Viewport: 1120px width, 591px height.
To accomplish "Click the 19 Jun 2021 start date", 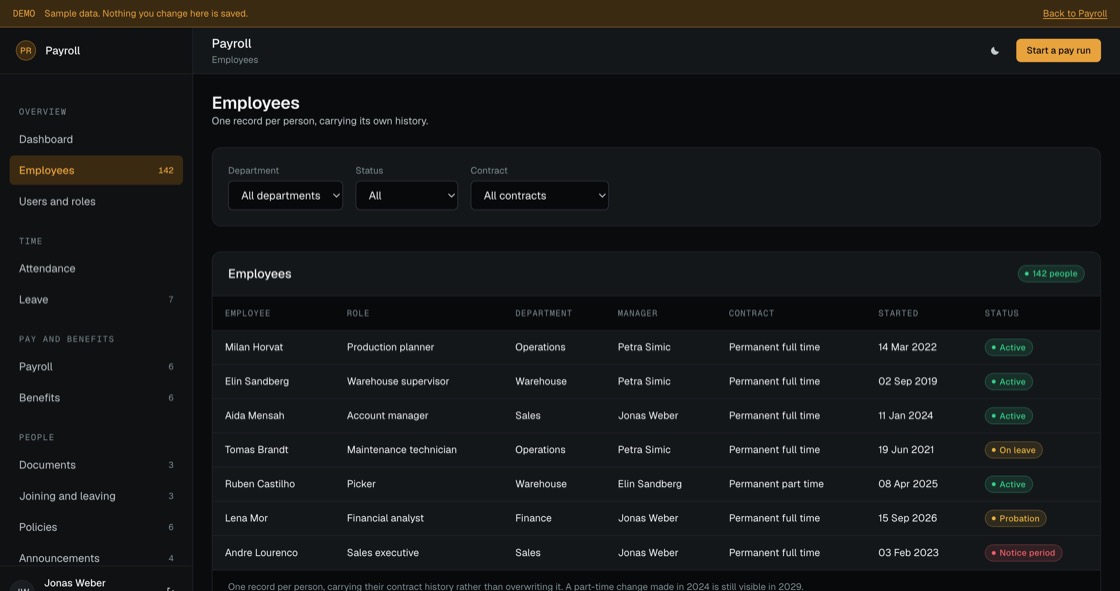I will (906, 450).
